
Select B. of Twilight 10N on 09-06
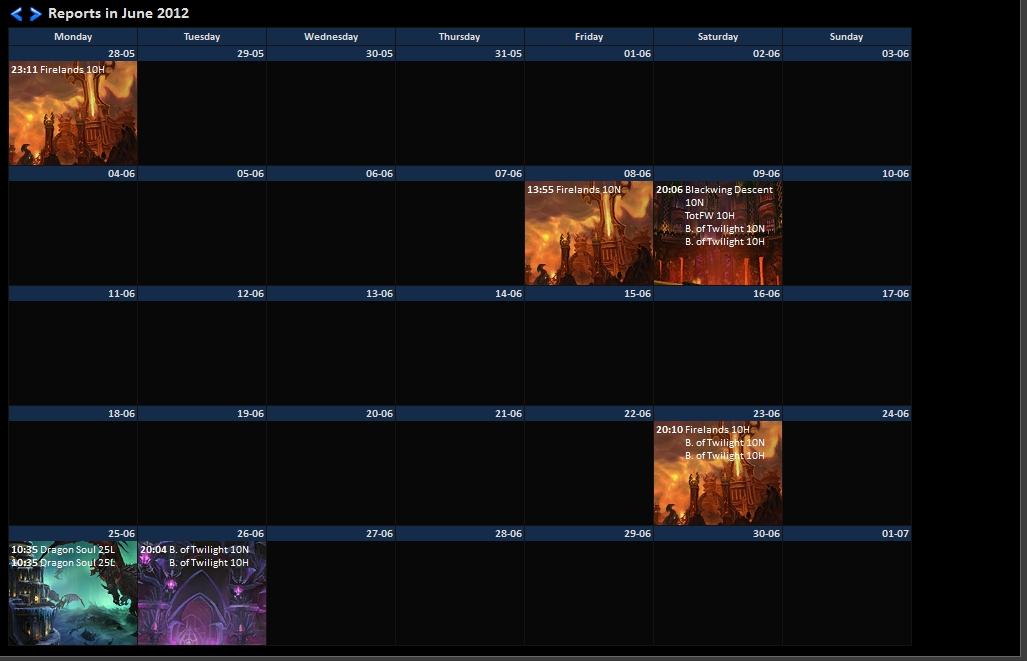click(724, 229)
